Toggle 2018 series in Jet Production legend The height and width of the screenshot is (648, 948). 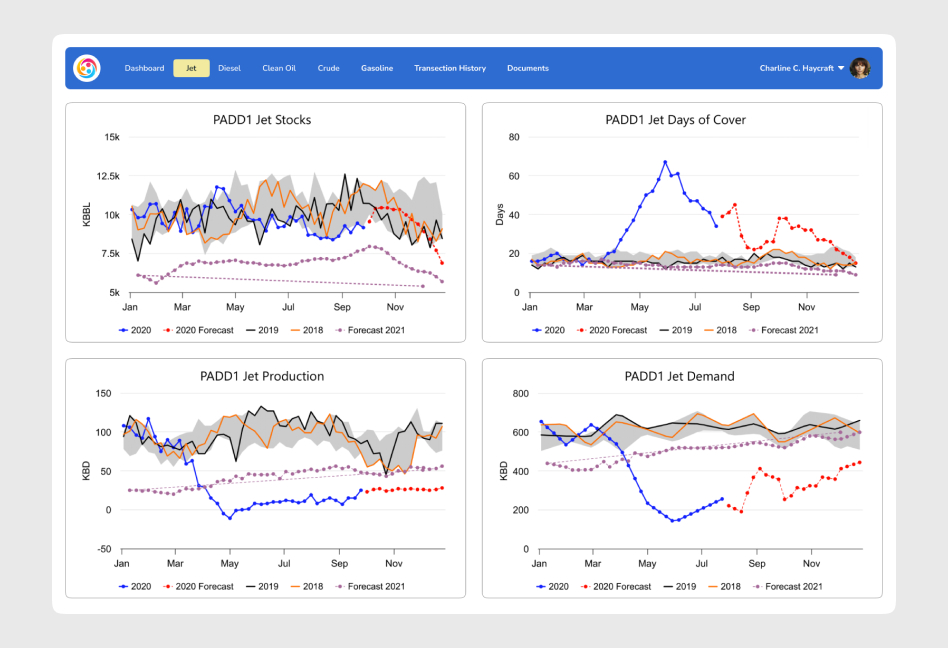[307, 586]
